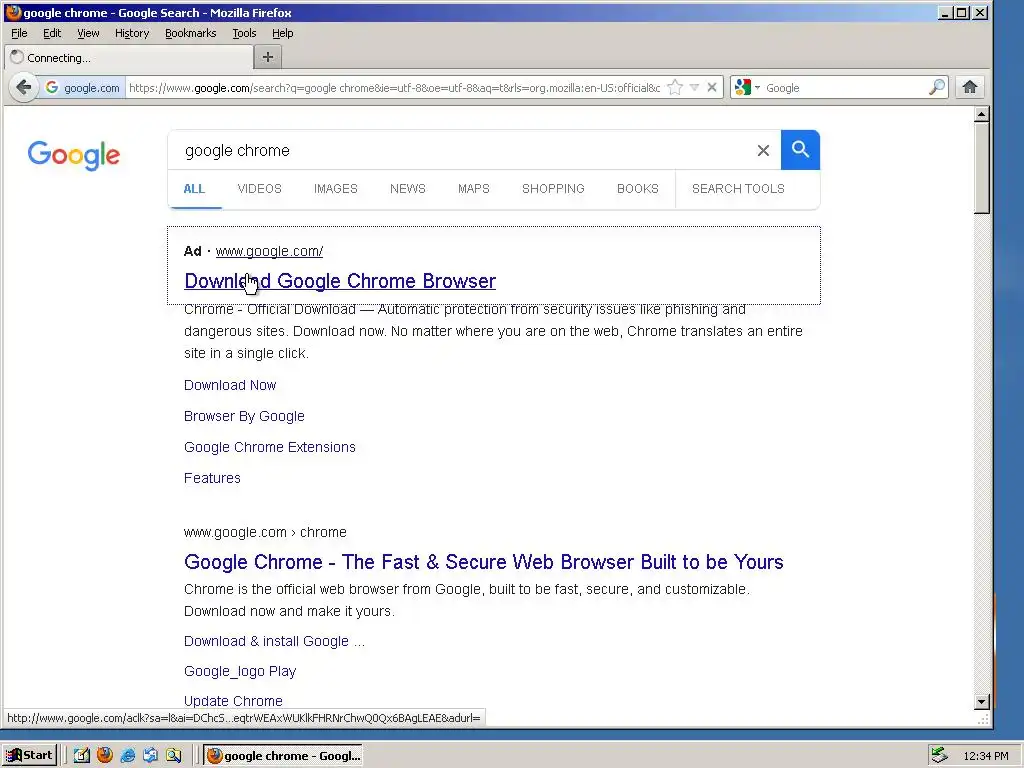Open the URL history dropdown arrow
The height and width of the screenshot is (768, 1024).
(694, 88)
